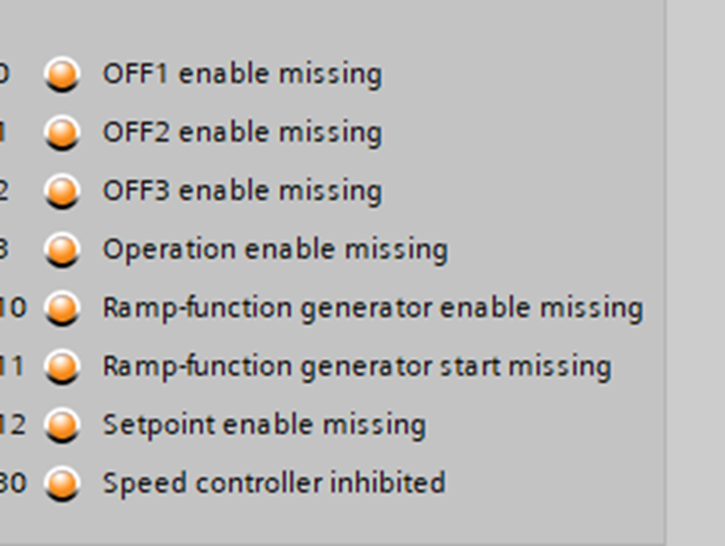Select Ramp-function generator enable missing text
725x546 pixels.
[x=372, y=307]
